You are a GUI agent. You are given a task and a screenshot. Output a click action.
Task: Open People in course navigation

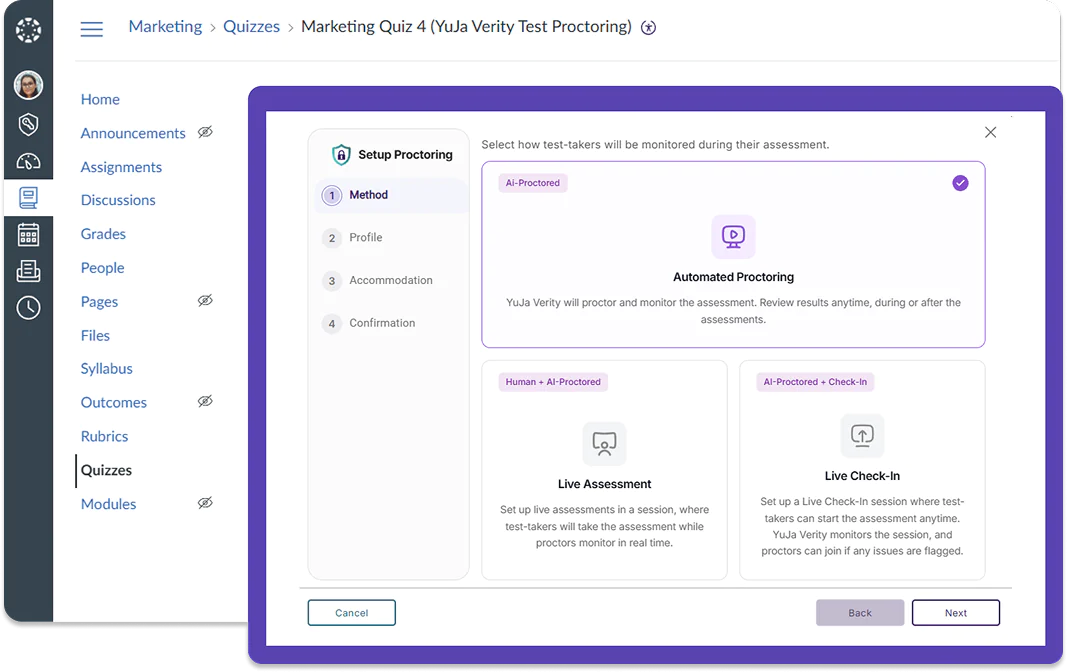tap(102, 268)
